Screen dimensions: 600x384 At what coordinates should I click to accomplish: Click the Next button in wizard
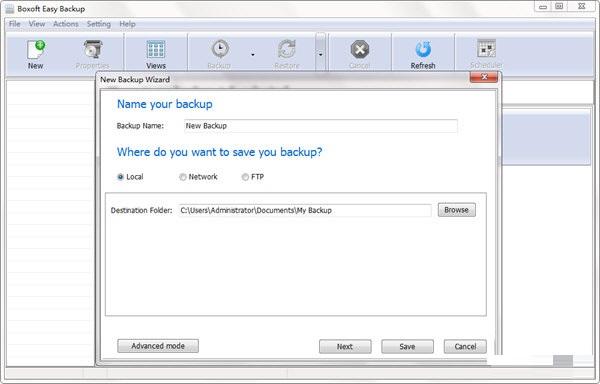tap(345, 347)
